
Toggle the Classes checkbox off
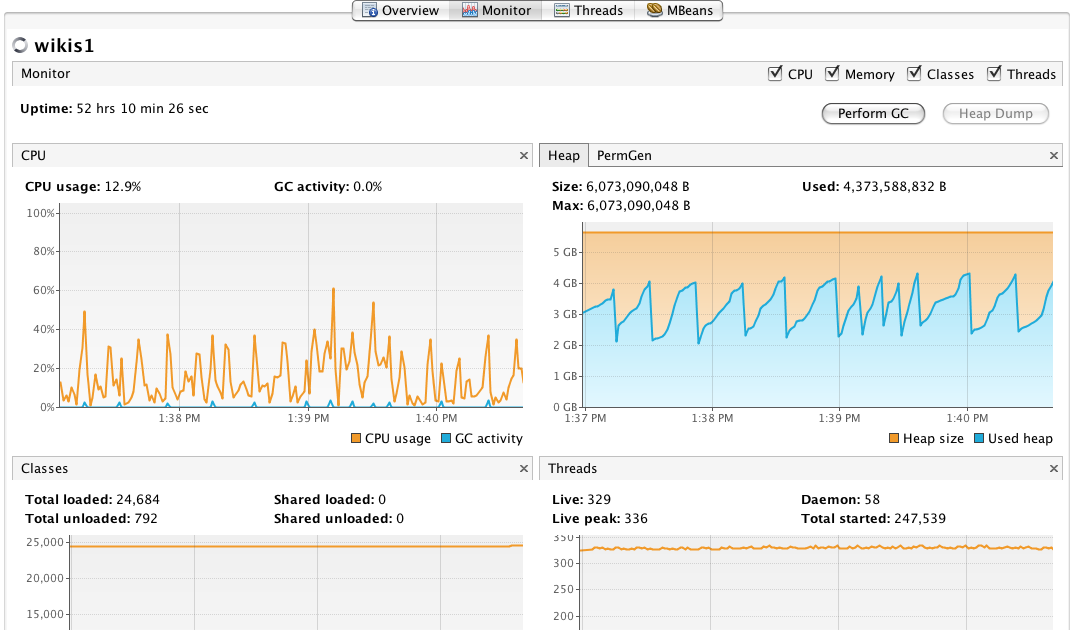(x=913, y=73)
